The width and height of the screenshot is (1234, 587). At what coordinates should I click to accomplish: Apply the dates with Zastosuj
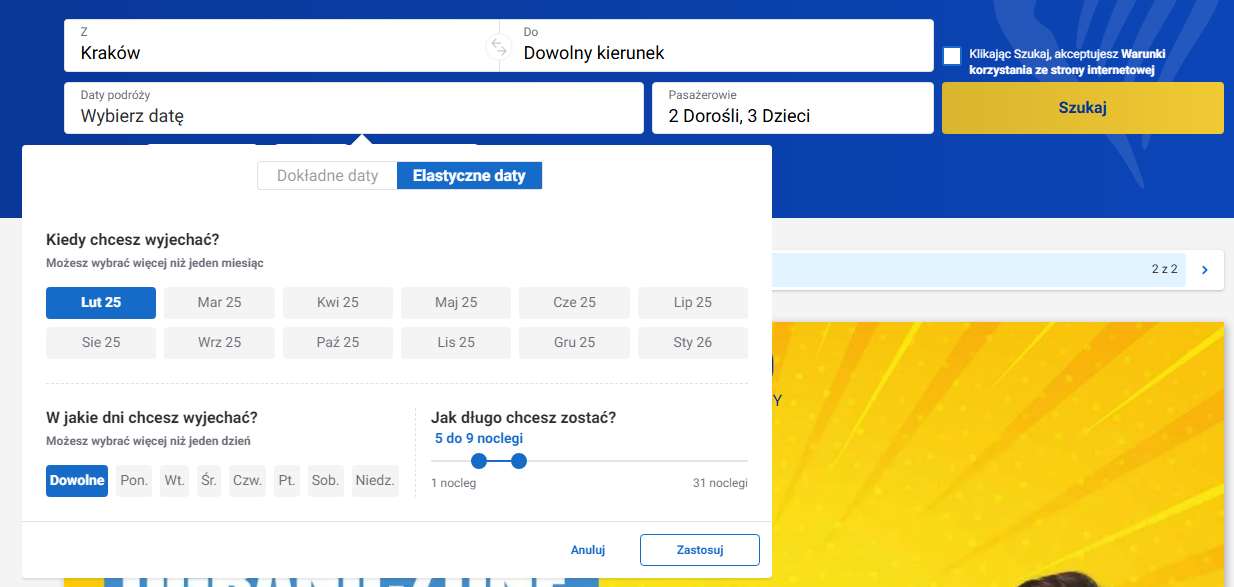pyautogui.click(x=700, y=550)
